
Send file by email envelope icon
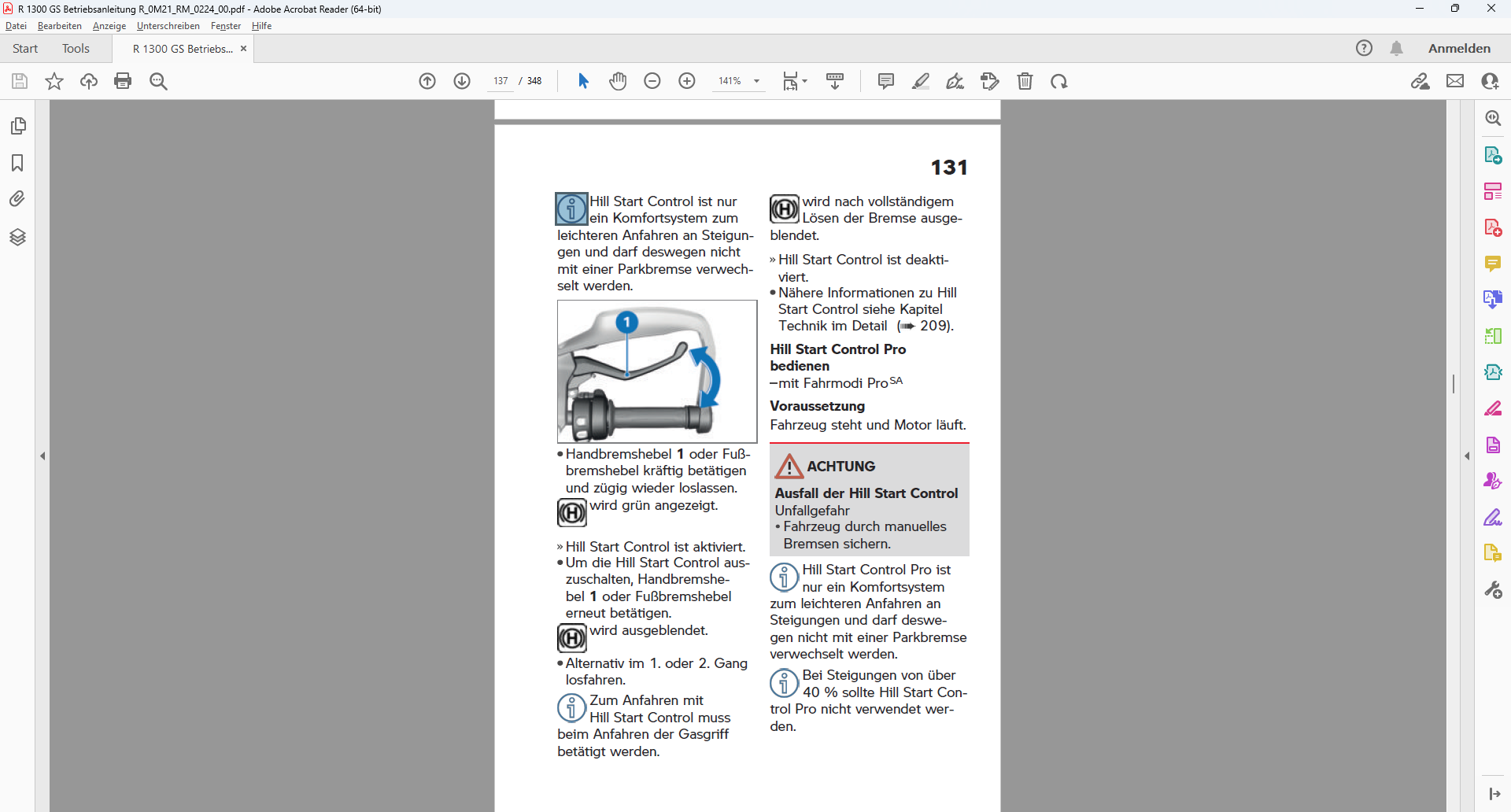point(1455,81)
